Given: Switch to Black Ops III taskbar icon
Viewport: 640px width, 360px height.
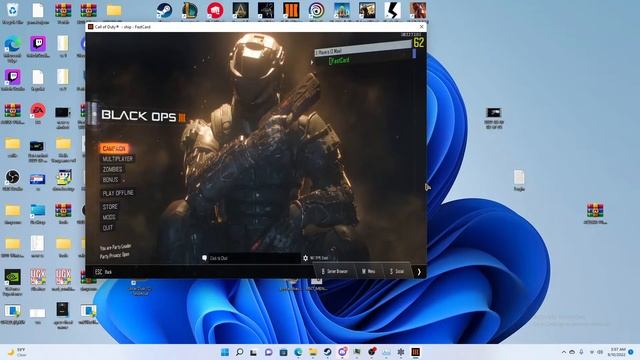Looking at the screenshot, I should (x=415, y=352).
